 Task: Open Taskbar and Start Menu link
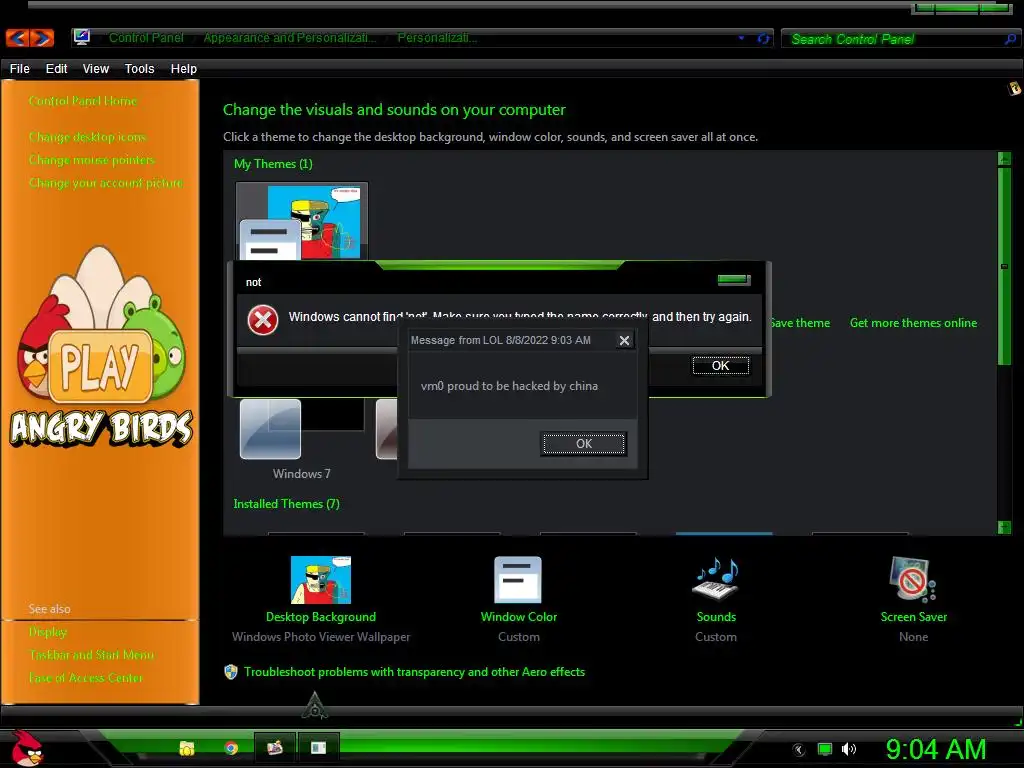coord(91,654)
